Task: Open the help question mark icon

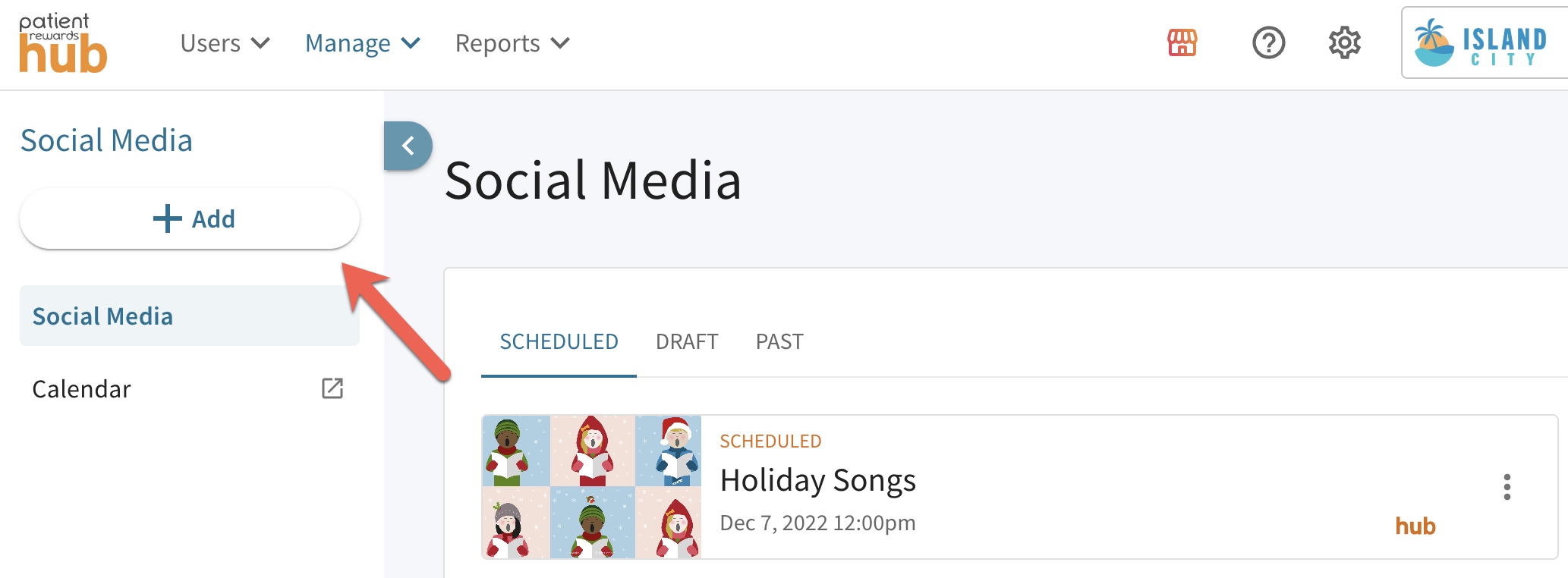Action: [x=1268, y=43]
